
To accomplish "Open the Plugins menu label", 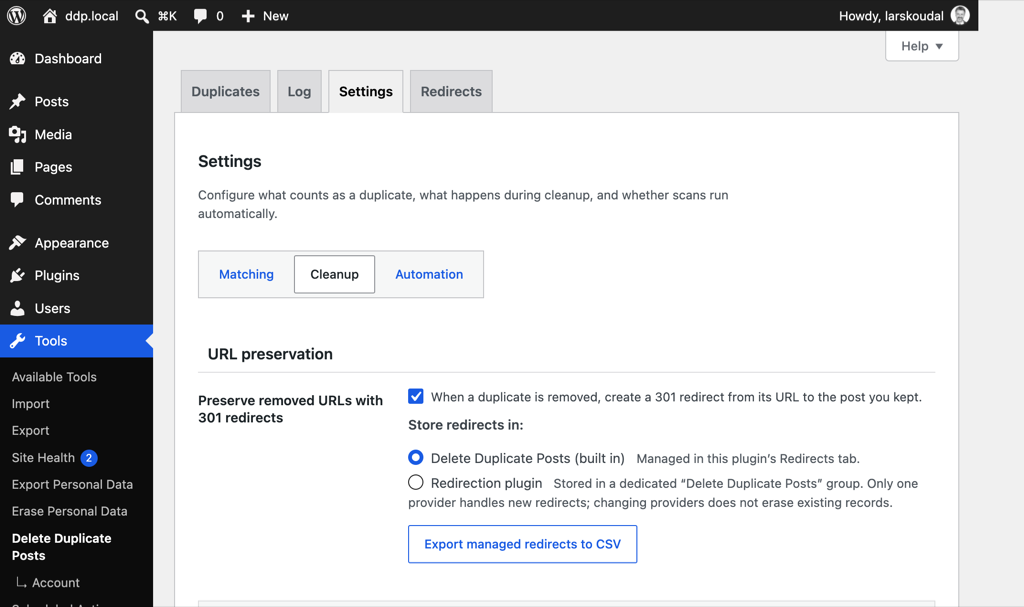I will pyautogui.click(x=57, y=276).
